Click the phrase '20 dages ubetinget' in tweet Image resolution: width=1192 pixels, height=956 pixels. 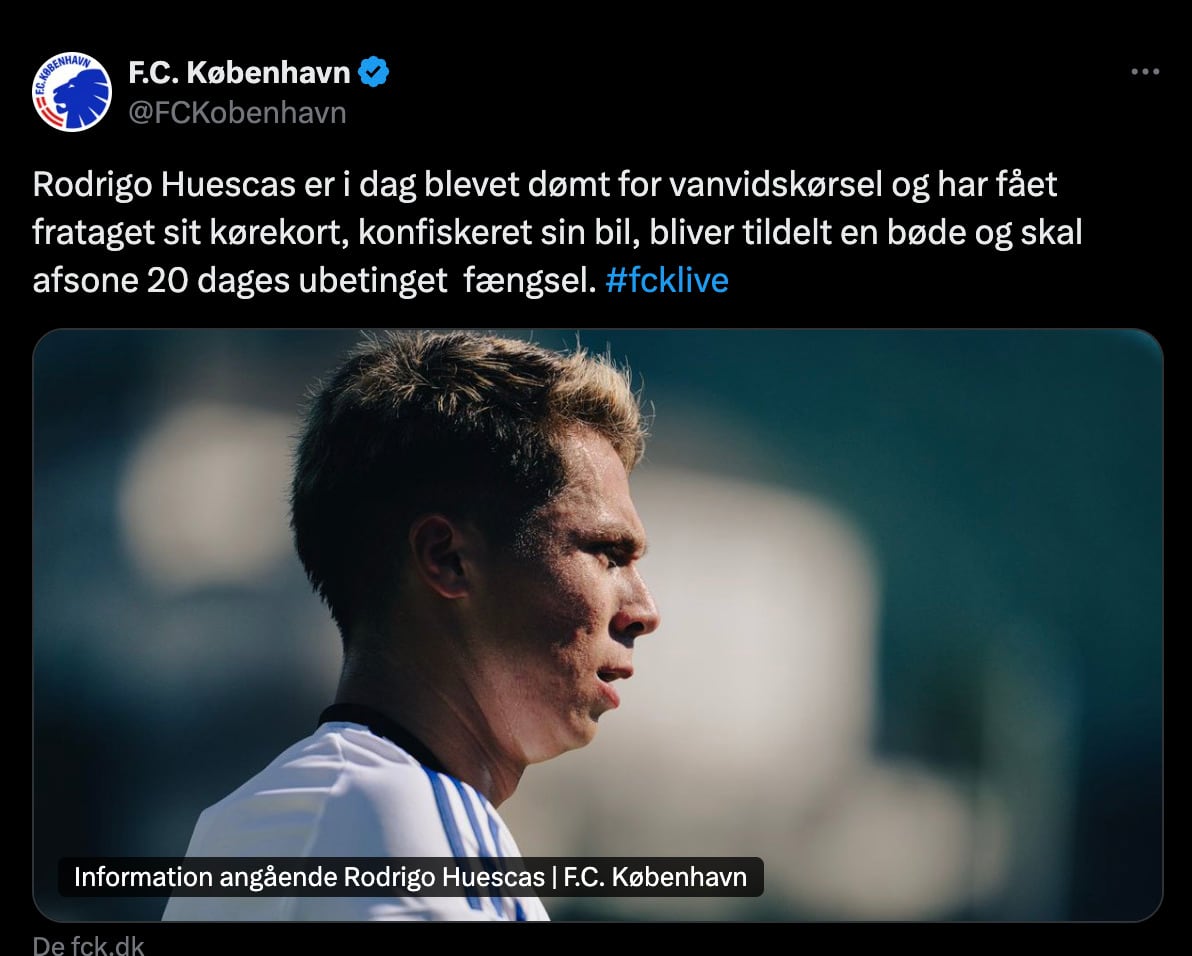296,280
